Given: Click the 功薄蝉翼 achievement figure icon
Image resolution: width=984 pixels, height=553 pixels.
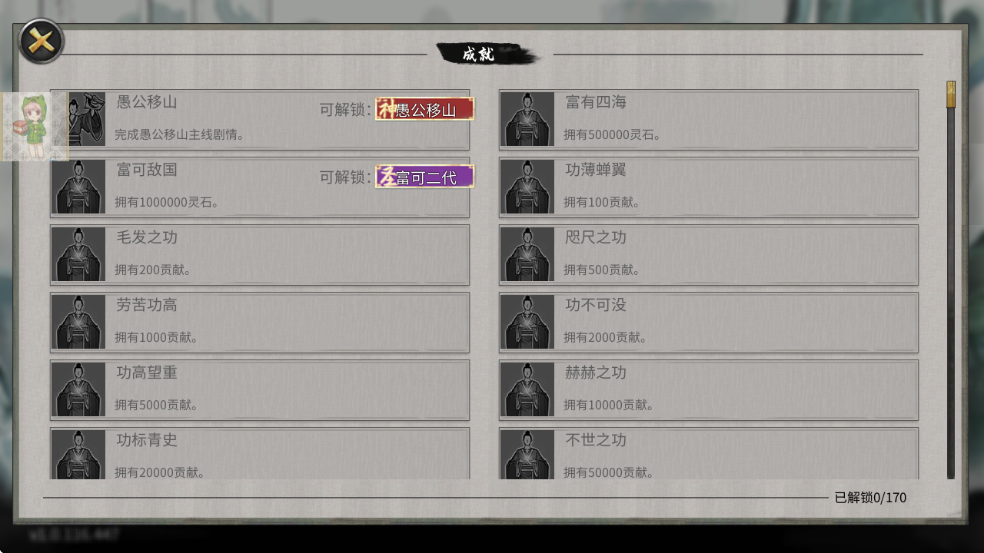Looking at the screenshot, I should point(527,186).
